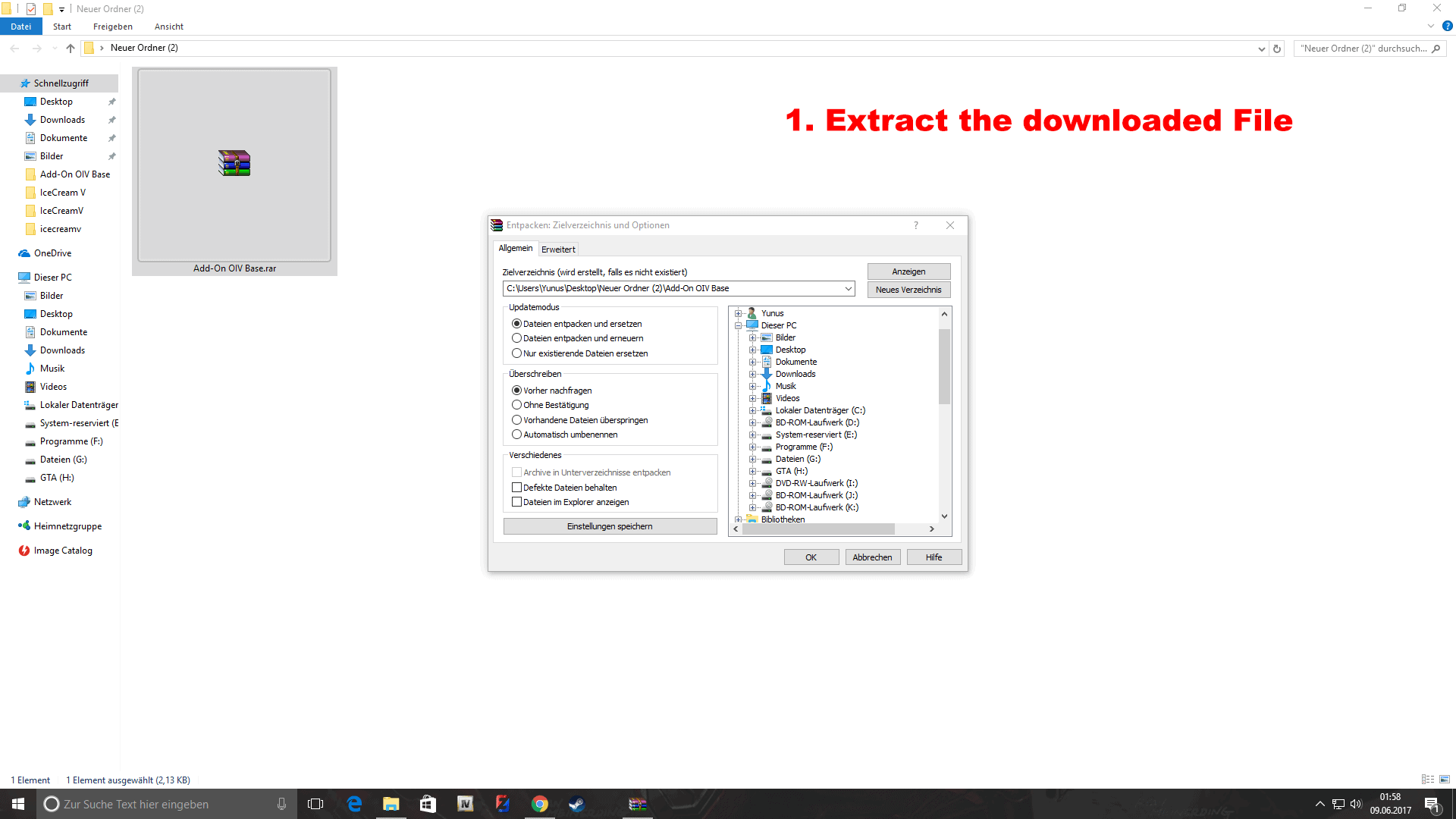Open Steam from the taskbar
The width and height of the screenshot is (1456, 819).
click(x=577, y=804)
